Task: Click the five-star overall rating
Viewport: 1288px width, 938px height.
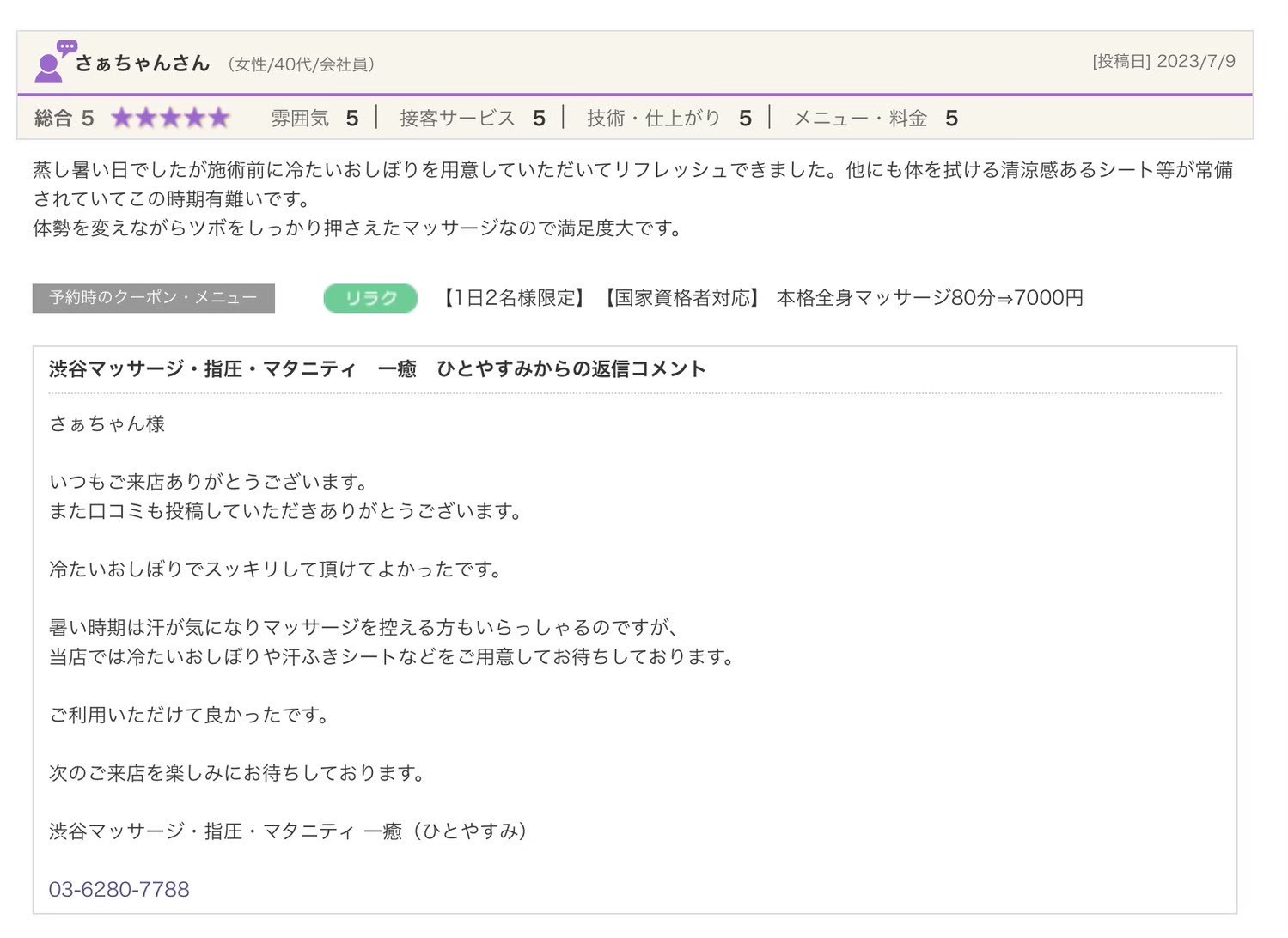Action: coord(171,118)
